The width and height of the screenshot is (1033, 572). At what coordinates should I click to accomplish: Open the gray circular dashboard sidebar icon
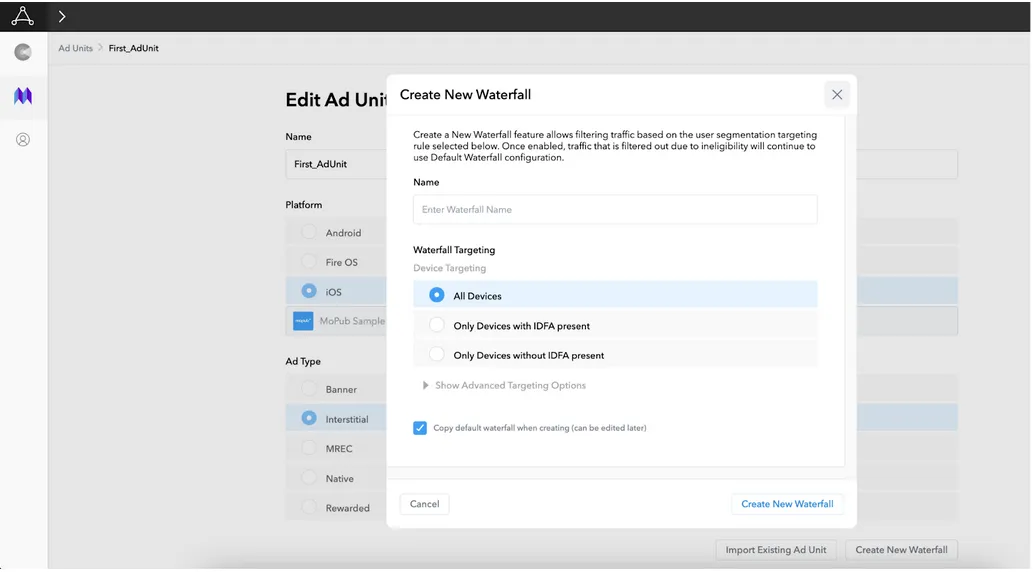pos(23,52)
